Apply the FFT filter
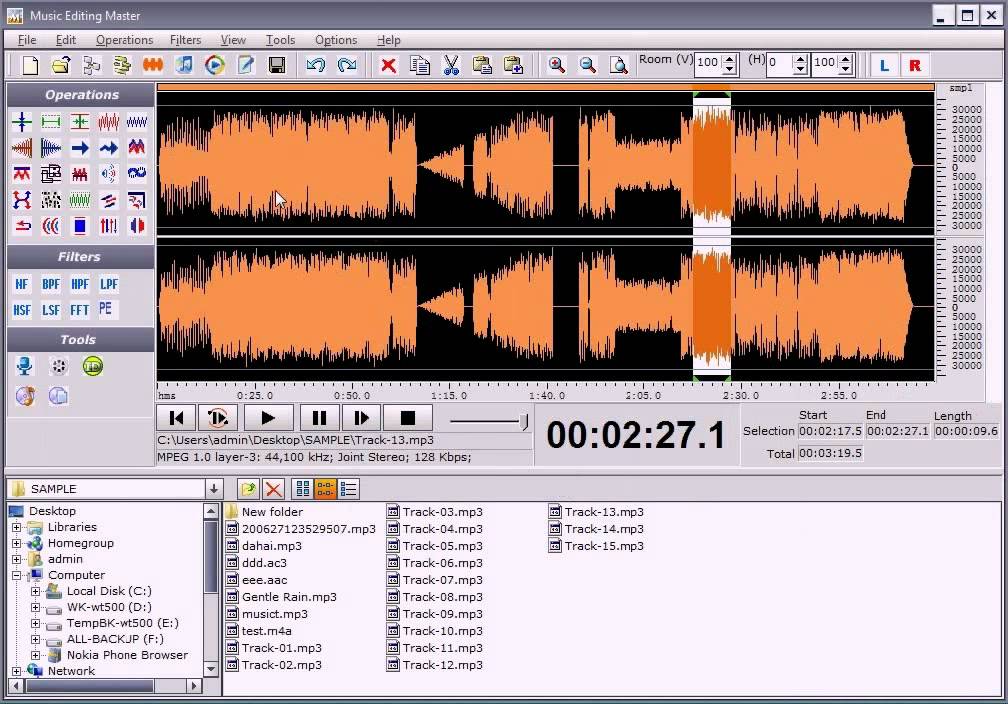The width and height of the screenshot is (1008, 704). pyautogui.click(x=80, y=310)
